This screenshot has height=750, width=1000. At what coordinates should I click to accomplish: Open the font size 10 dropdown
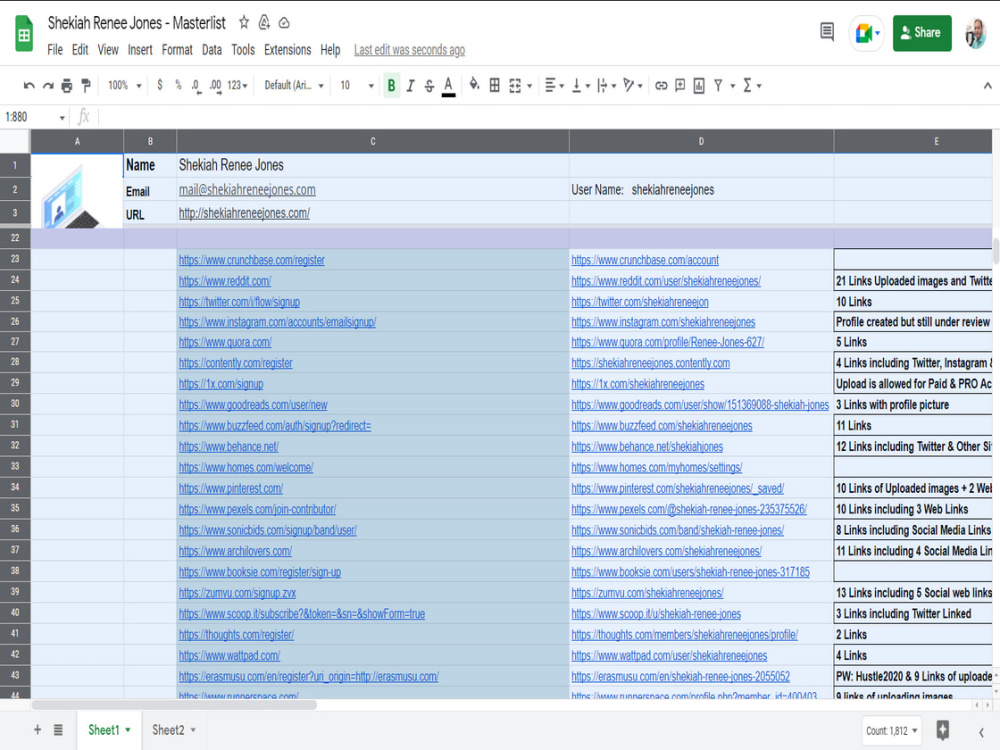(357, 85)
